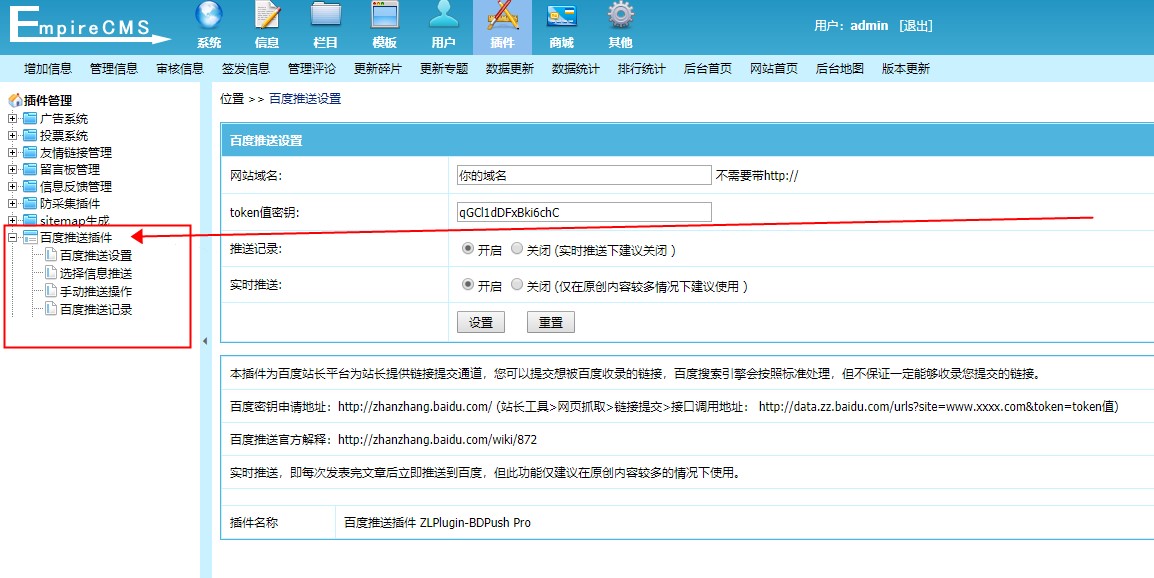Click folder icon beside 广告系统
Image resolution: width=1154 pixels, height=578 pixels.
[29, 119]
